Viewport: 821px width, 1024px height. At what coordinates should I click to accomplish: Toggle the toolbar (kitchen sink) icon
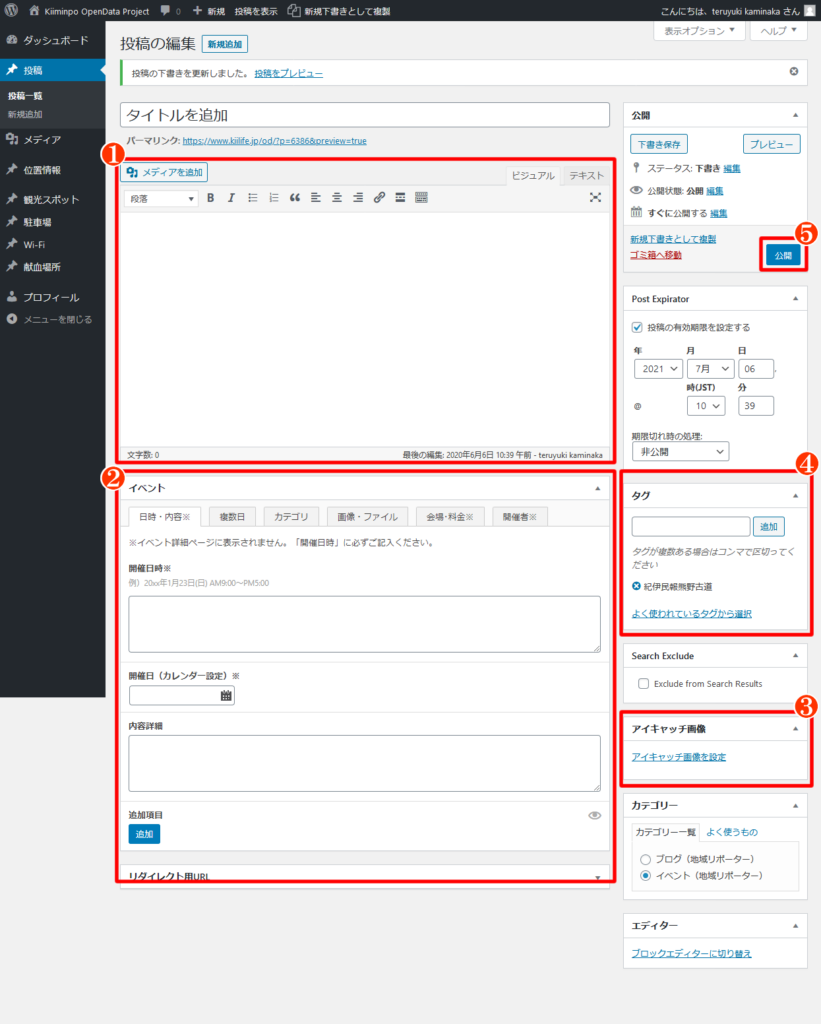(421, 198)
